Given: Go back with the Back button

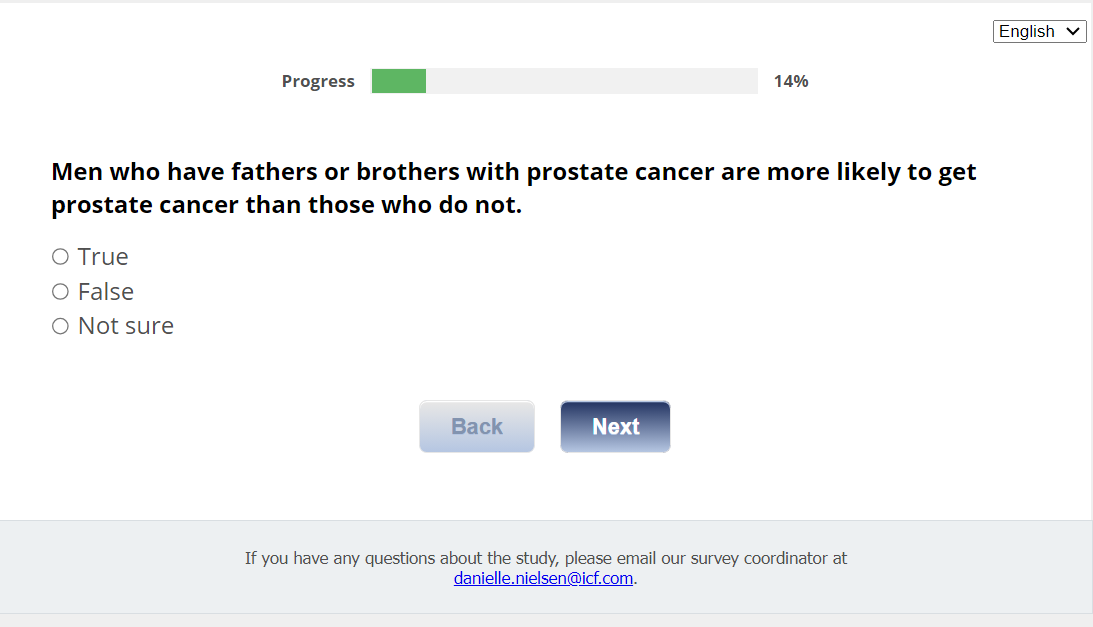Looking at the screenshot, I should (x=477, y=427).
